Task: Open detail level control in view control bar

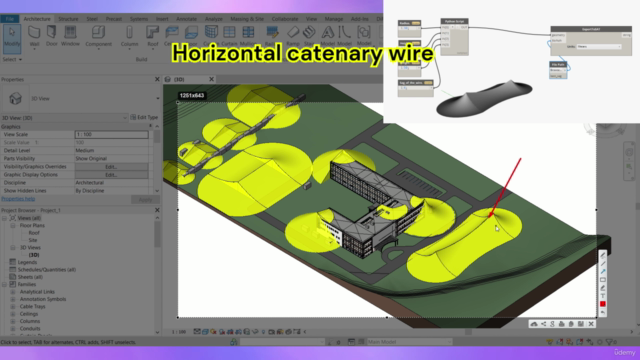Action: pos(197,332)
